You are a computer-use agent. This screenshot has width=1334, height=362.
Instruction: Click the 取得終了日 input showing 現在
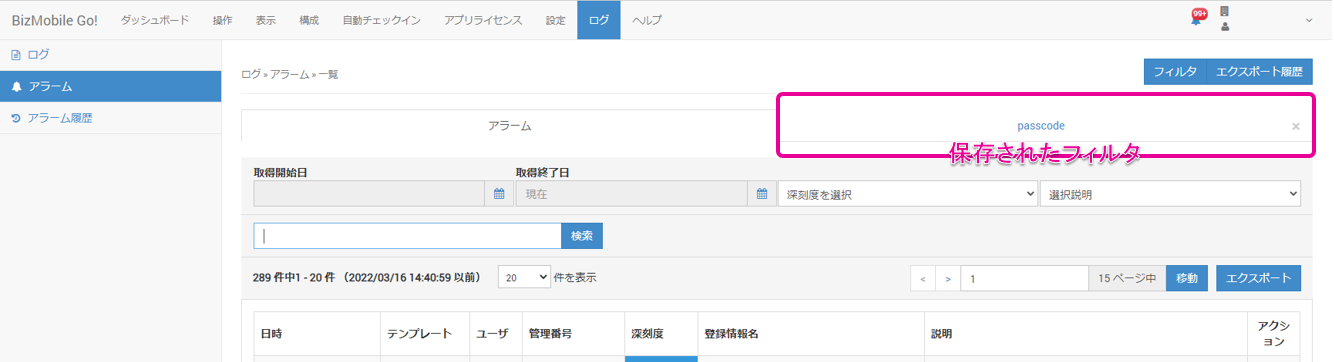(x=632, y=194)
